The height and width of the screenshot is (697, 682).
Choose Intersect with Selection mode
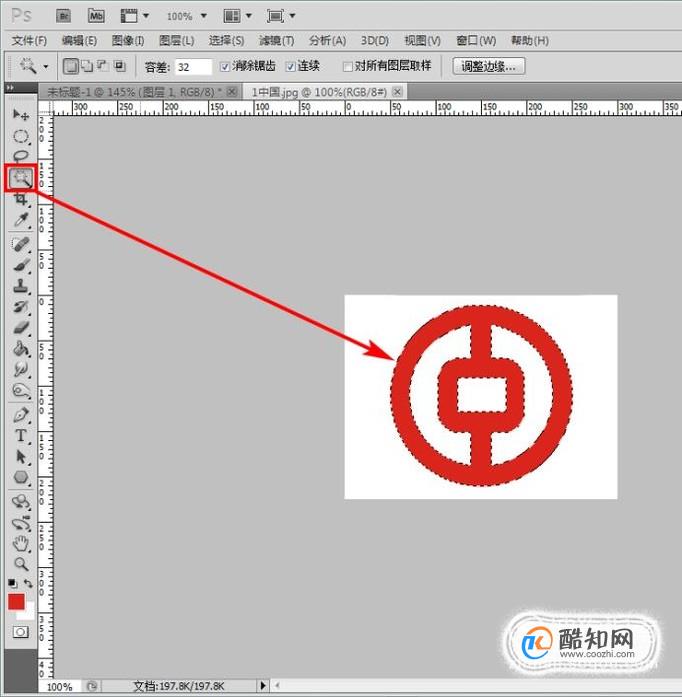click(x=119, y=66)
